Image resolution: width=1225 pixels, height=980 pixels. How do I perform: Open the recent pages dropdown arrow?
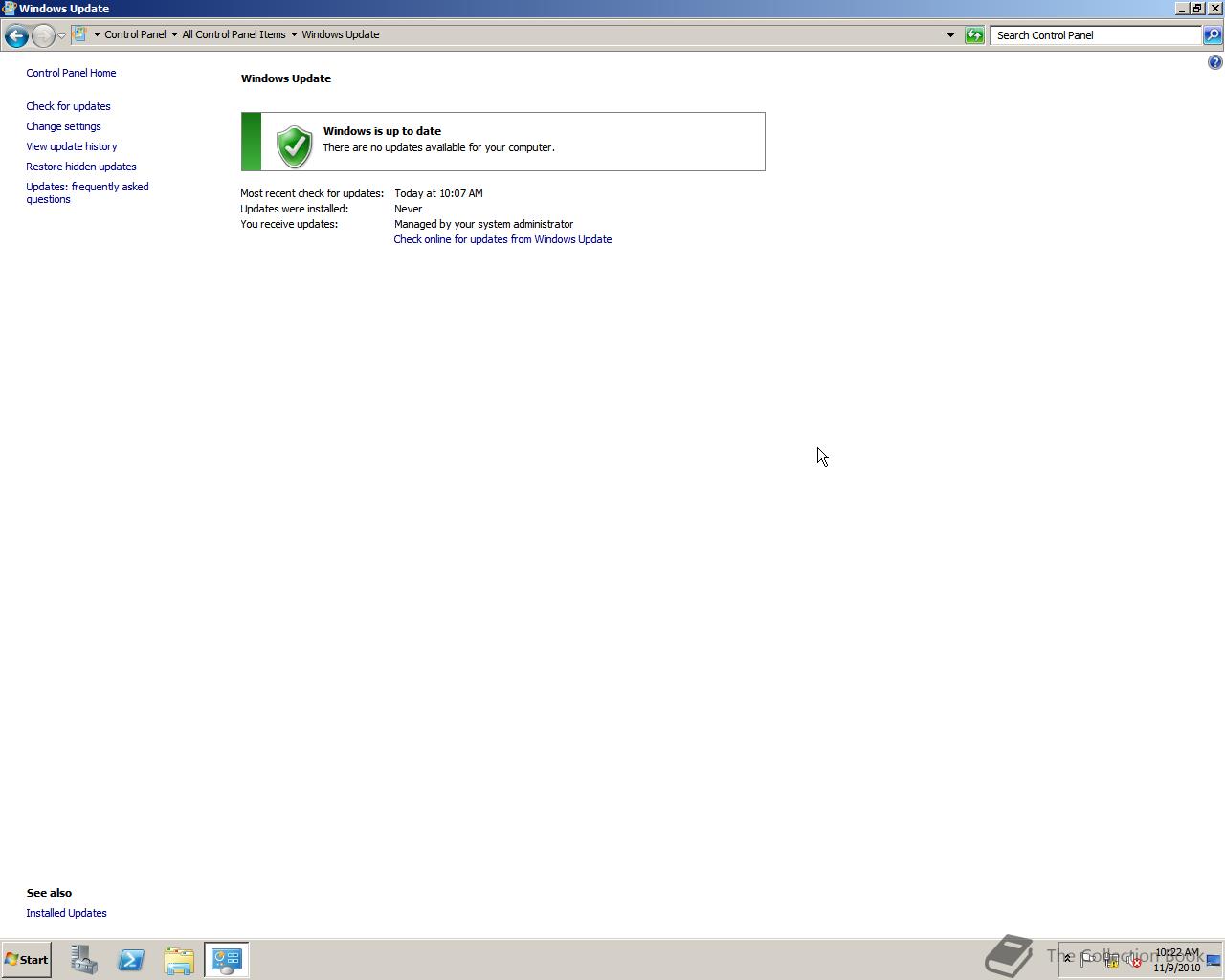point(61,35)
